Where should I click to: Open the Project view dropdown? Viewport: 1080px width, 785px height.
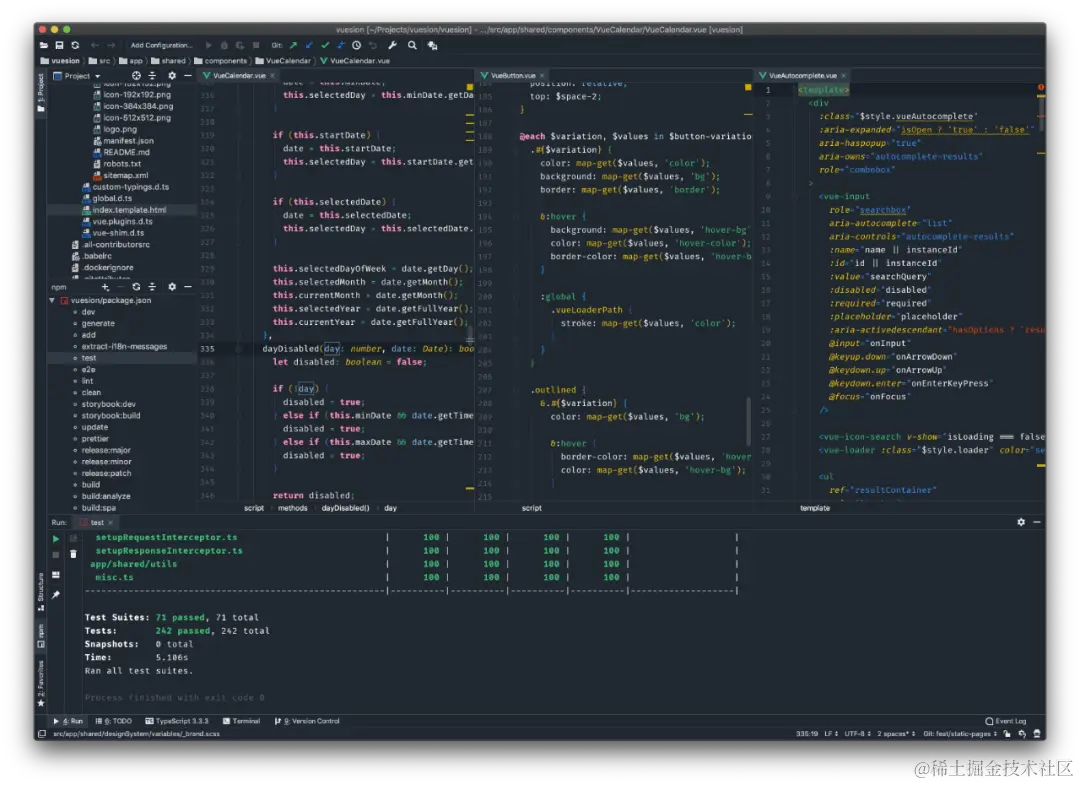coord(77,76)
